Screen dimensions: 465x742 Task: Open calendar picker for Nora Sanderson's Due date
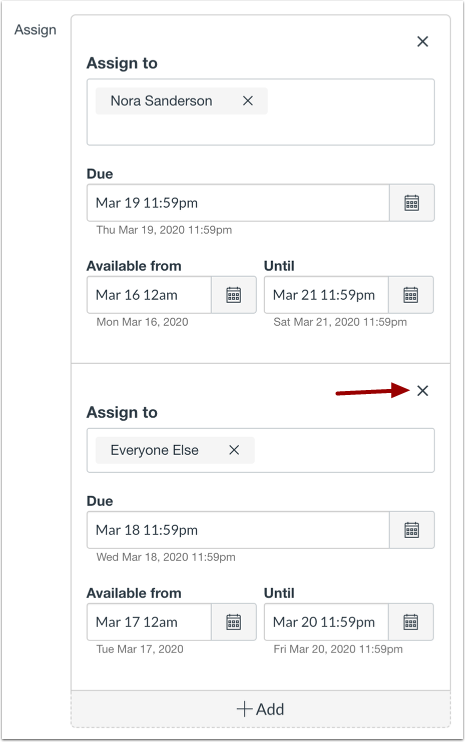tap(412, 203)
